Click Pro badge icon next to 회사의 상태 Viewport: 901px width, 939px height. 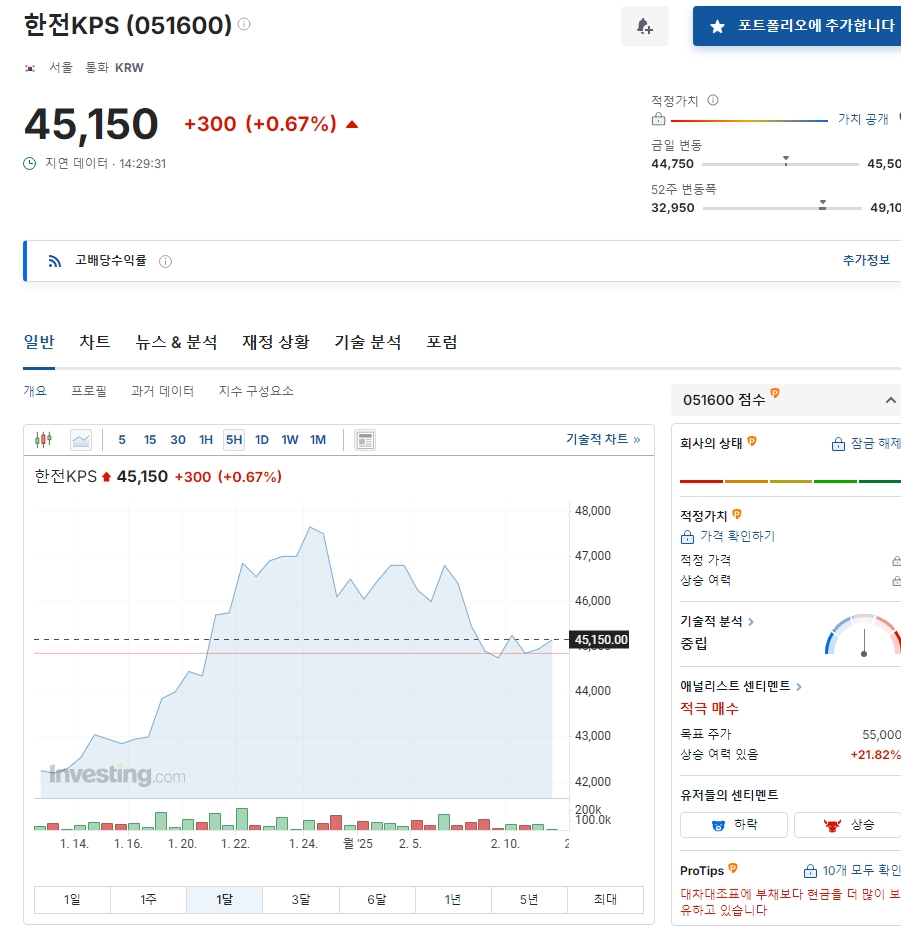pyautogui.click(x=752, y=441)
